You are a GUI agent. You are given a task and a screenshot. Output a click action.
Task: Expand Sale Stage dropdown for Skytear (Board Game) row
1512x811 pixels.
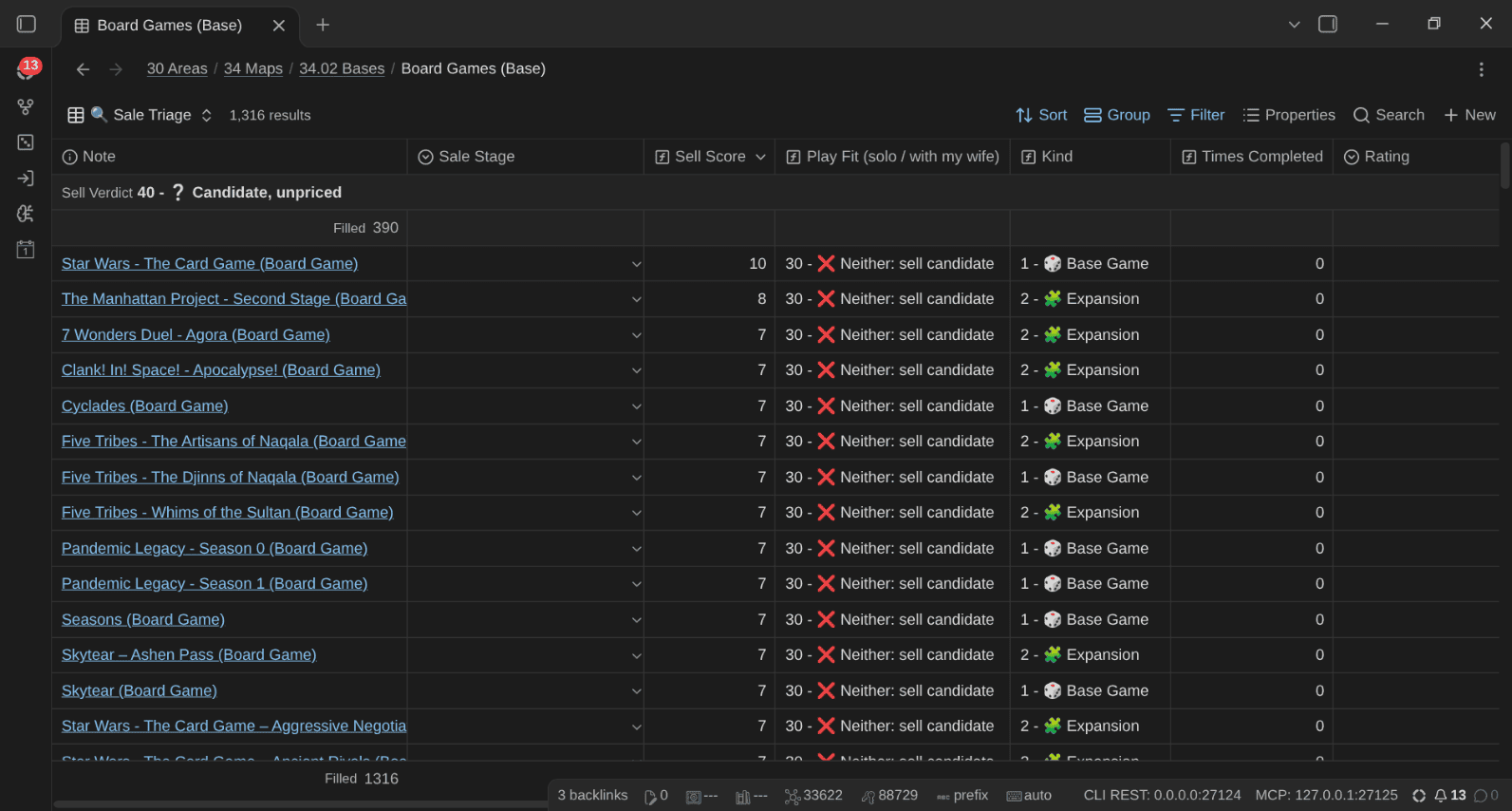pyautogui.click(x=636, y=691)
